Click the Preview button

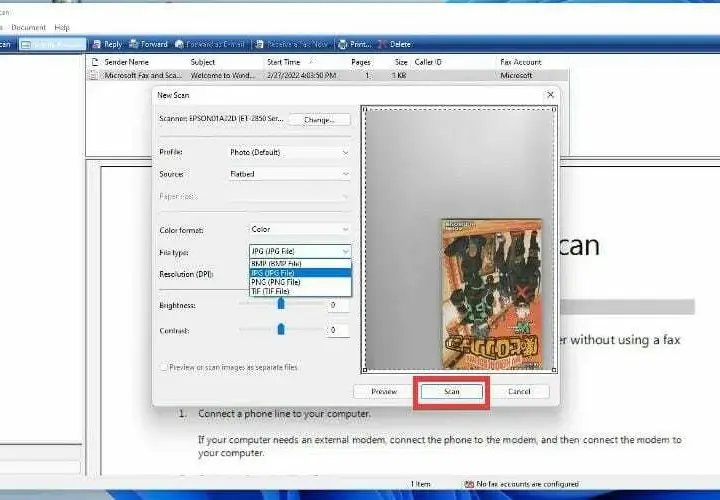(x=383, y=392)
